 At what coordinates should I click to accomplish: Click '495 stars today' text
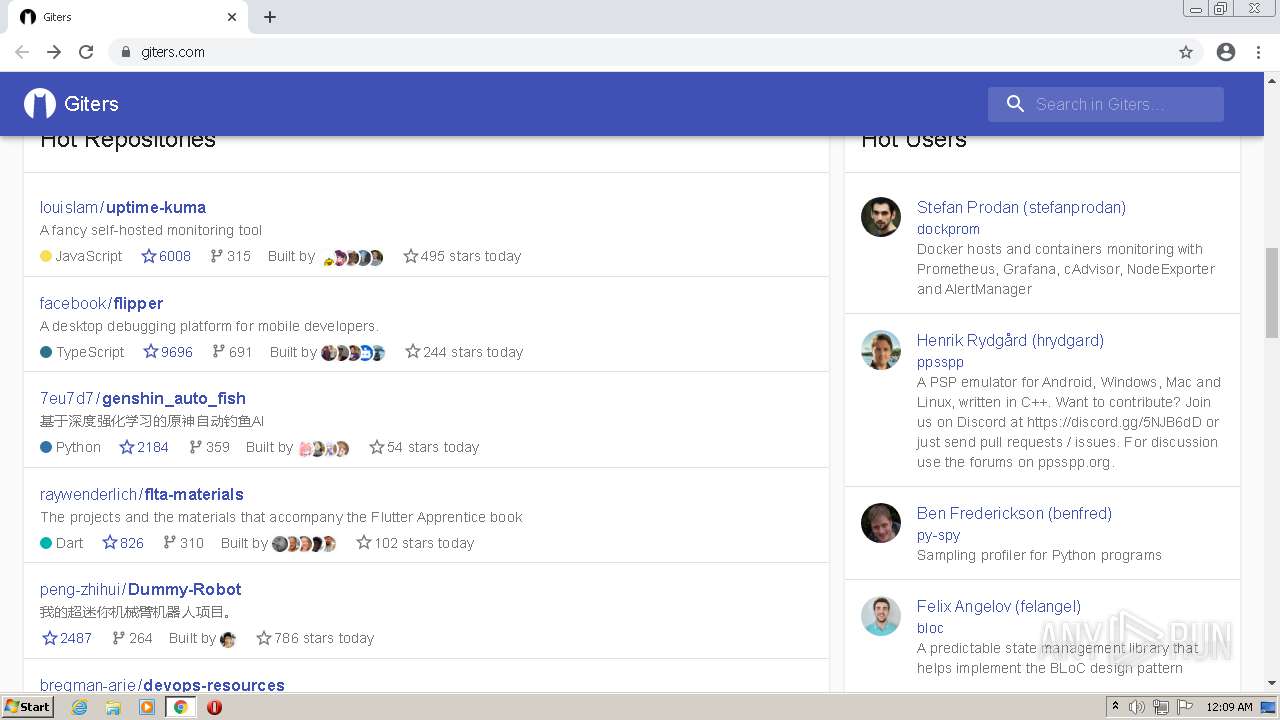pyautogui.click(x=471, y=256)
